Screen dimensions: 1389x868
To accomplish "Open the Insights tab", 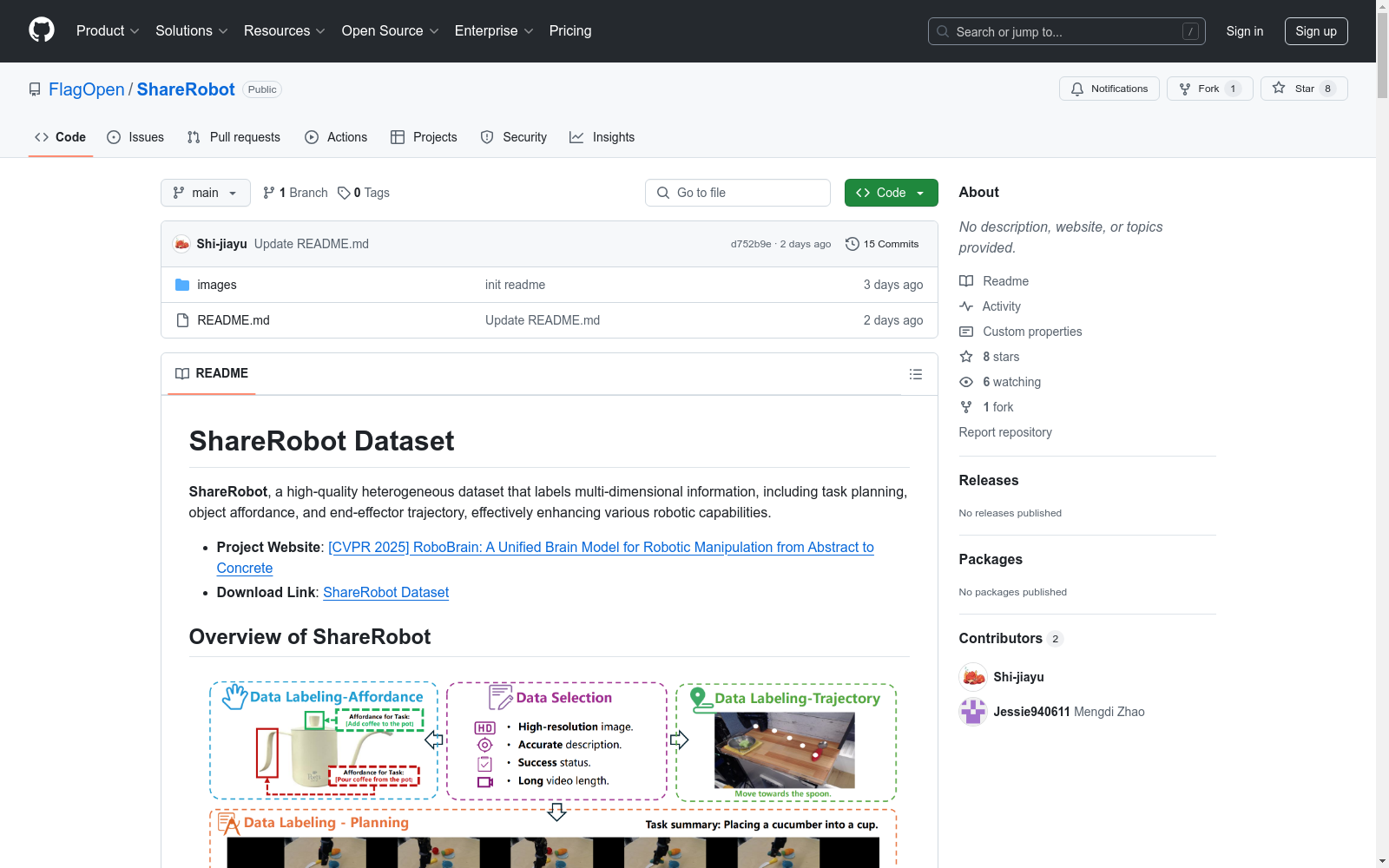I will tap(602, 137).
